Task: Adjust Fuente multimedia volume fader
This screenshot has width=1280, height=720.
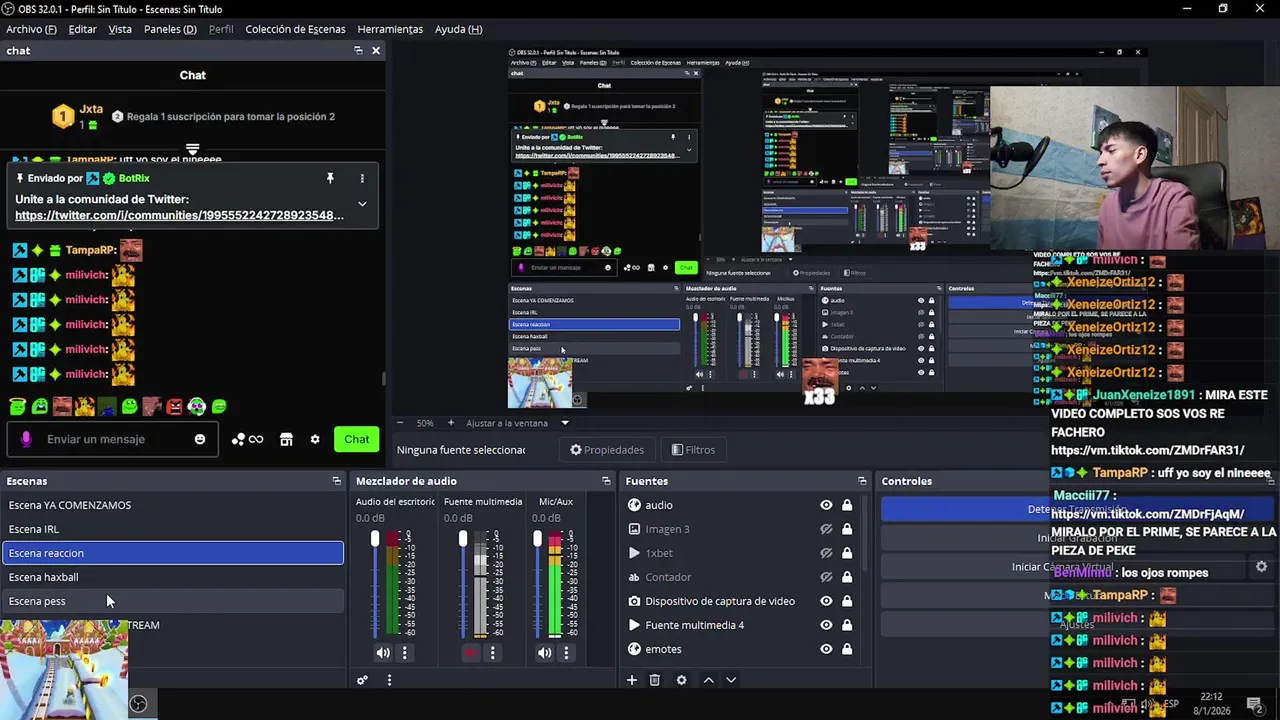Action: click(x=462, y=540)
